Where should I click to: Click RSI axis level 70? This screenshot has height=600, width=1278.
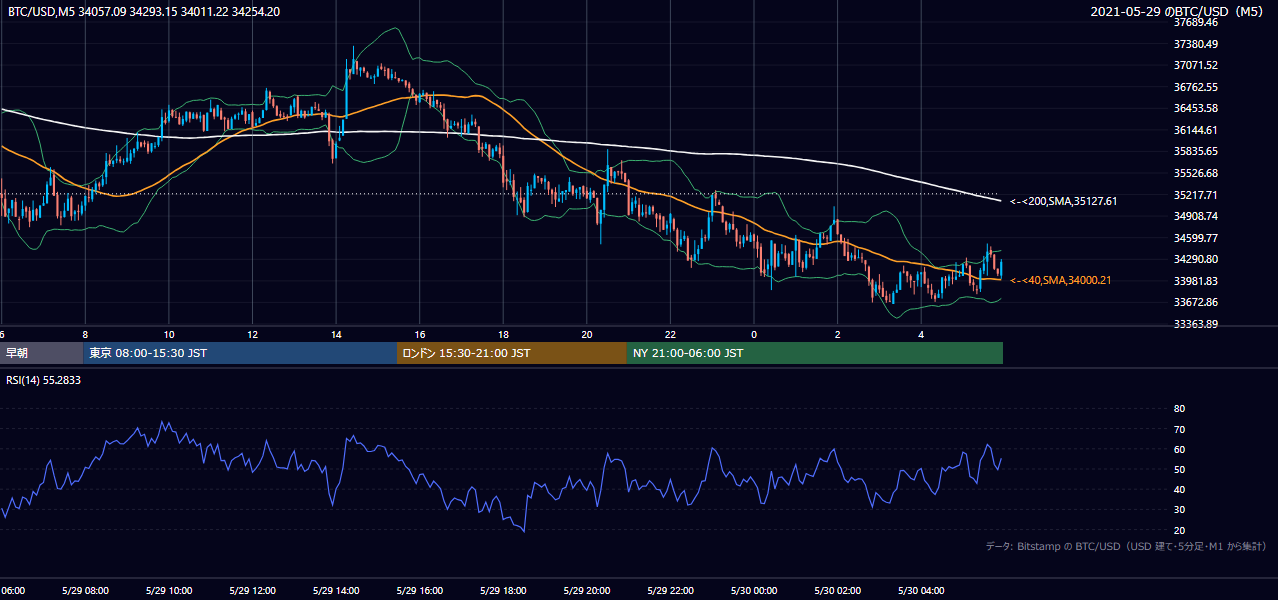pos(1179,429)
